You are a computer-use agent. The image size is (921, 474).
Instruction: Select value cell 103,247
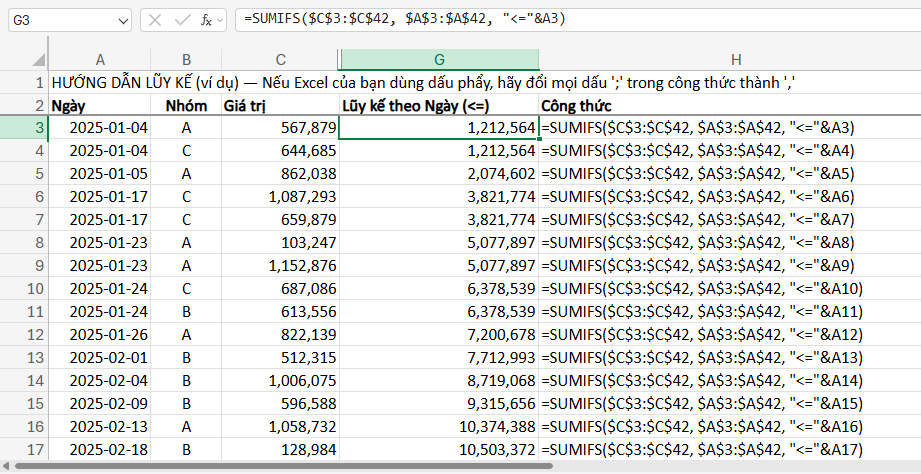point(280,243)
